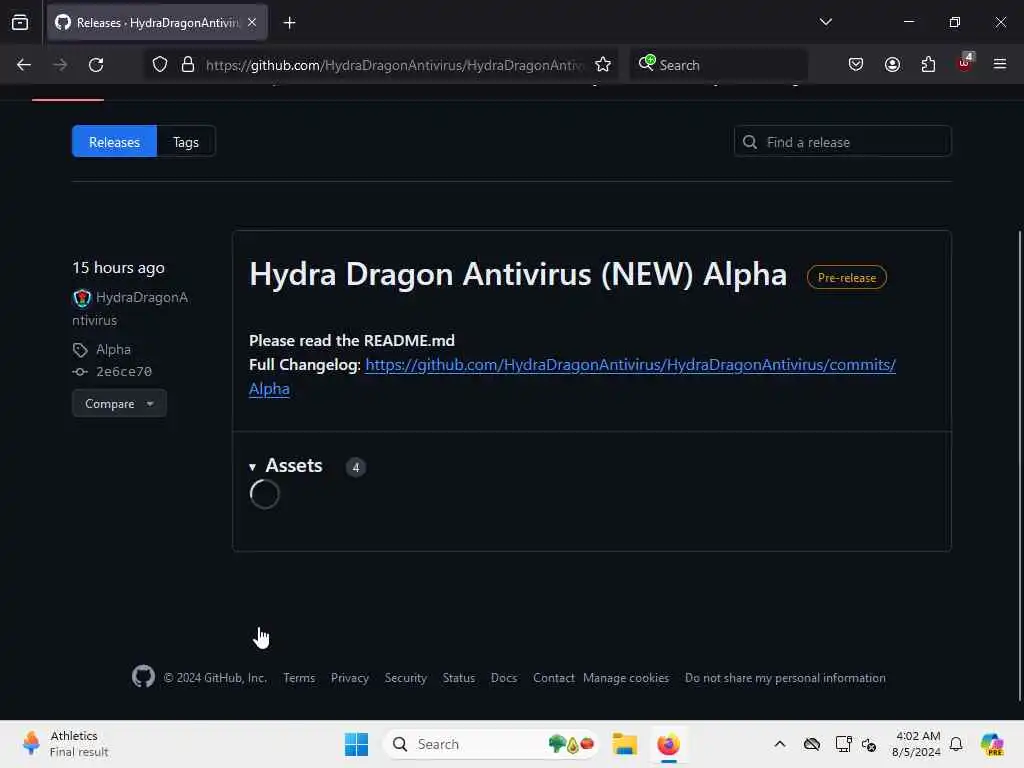Switch to the Tags tab button
The image size is (1024, 768).
coord(186,142)
